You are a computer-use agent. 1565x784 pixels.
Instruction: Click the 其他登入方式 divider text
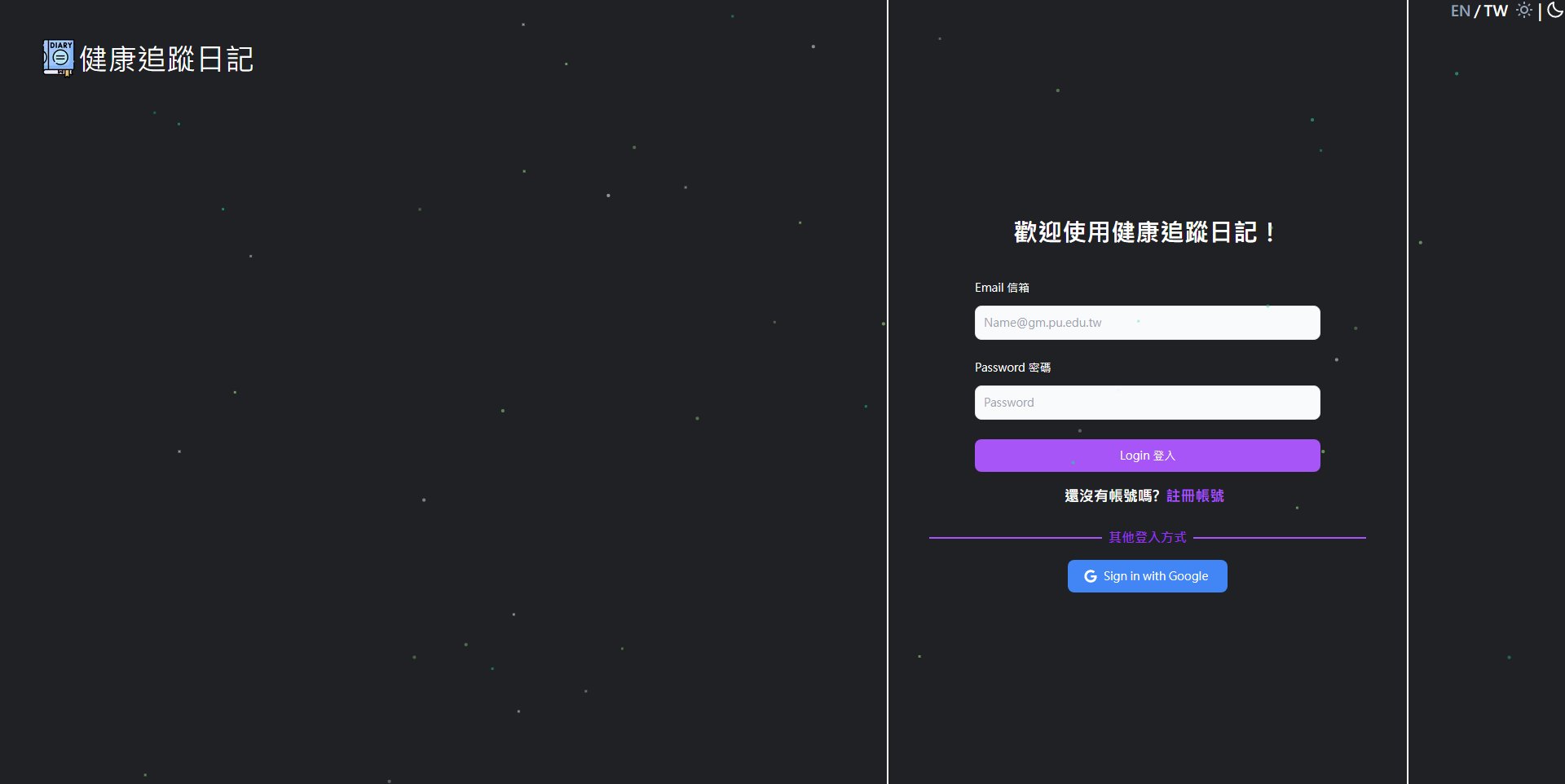pos(1147,537)
